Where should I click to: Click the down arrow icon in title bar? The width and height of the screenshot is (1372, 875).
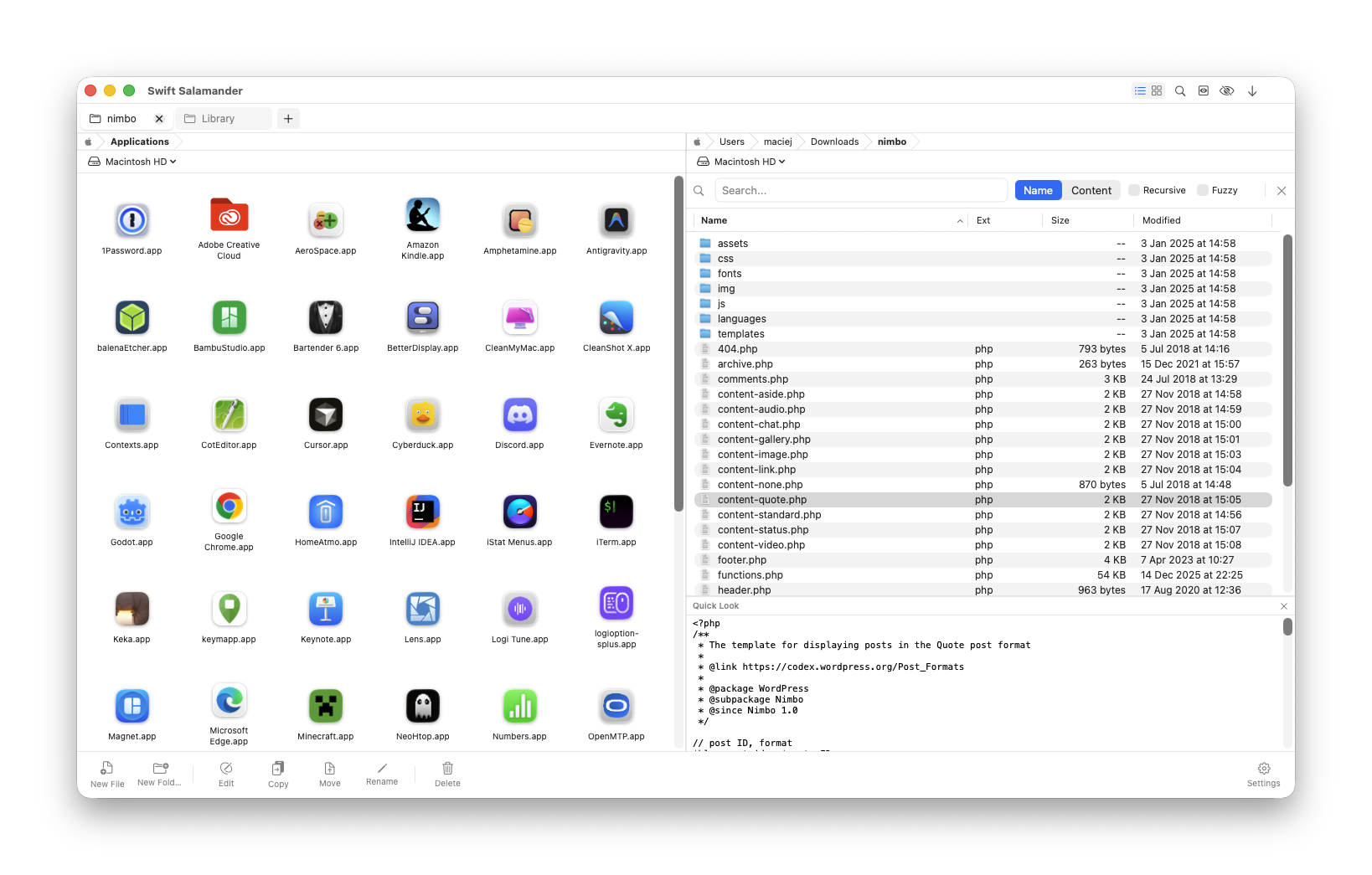pos(1252,90)
